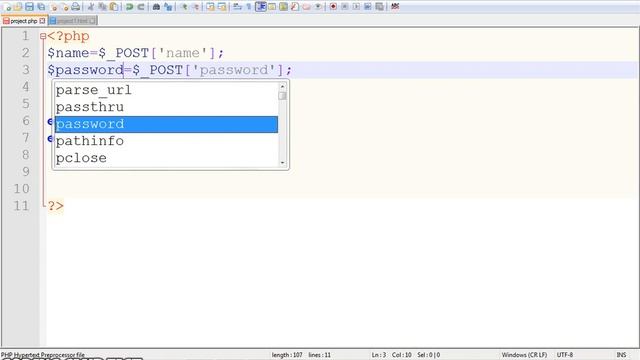Click the 'password' string on line 3
This screenshot has height=360, width=640.
pyautogui.click(x=234, y=70)
